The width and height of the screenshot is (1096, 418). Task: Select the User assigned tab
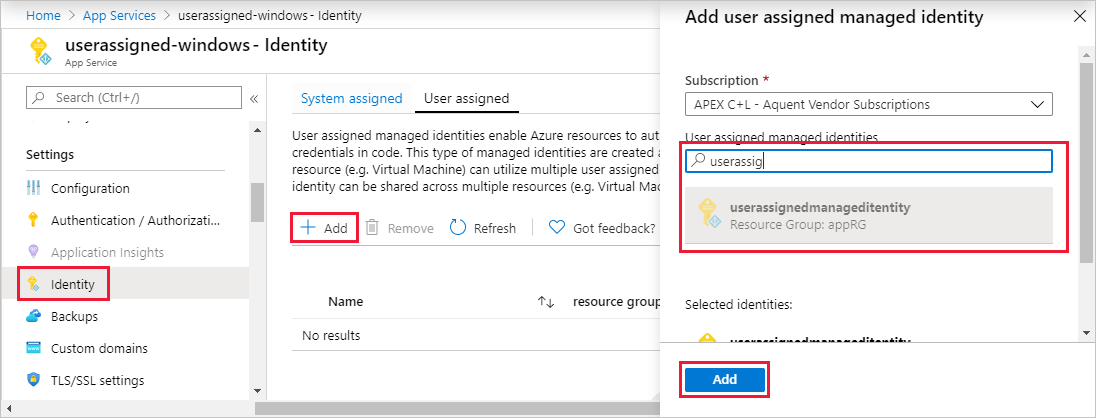point(466,98)
